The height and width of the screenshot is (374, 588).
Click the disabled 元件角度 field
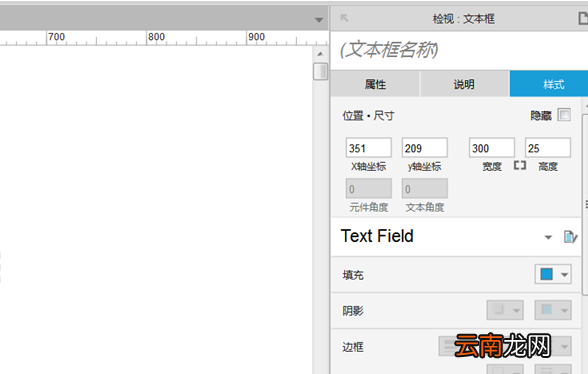pos(369,188)
